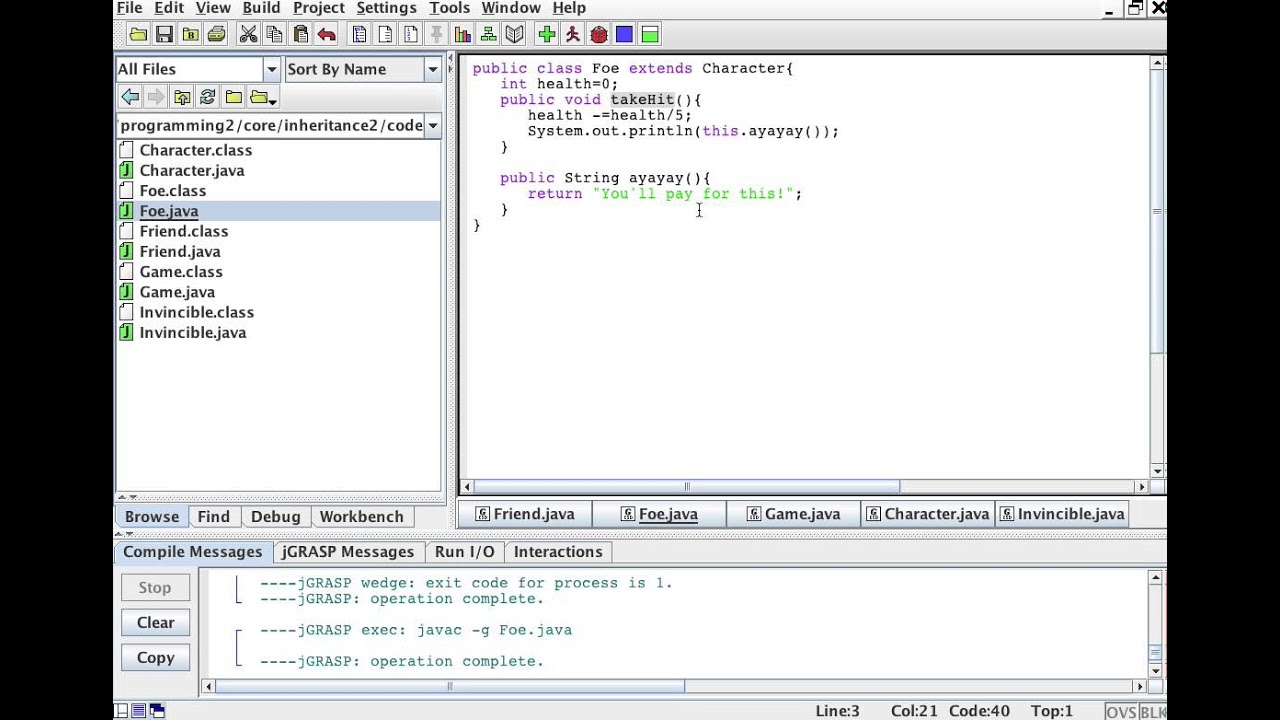1280x720 pixels.
Task: Click the green window toolbar icon
Action: pos(650,35)
